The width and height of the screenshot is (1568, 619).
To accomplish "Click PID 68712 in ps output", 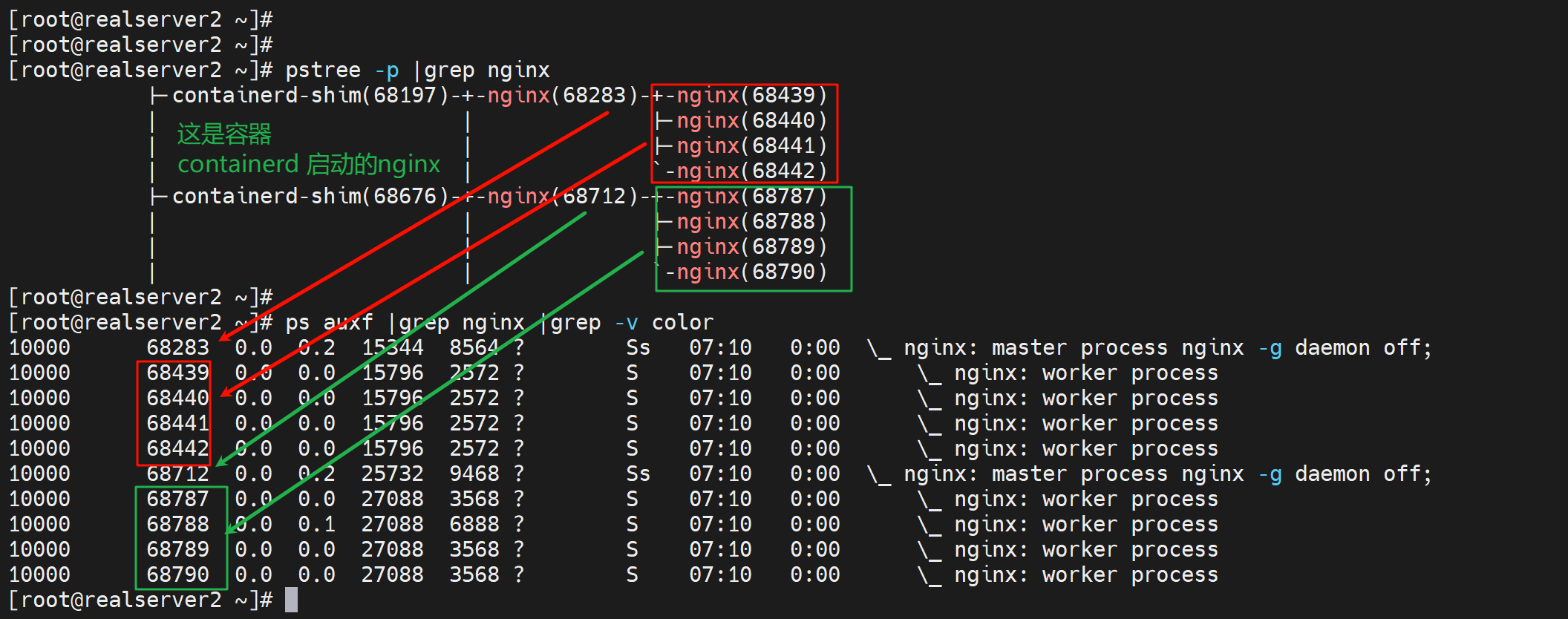I will (x=177, y=474).
